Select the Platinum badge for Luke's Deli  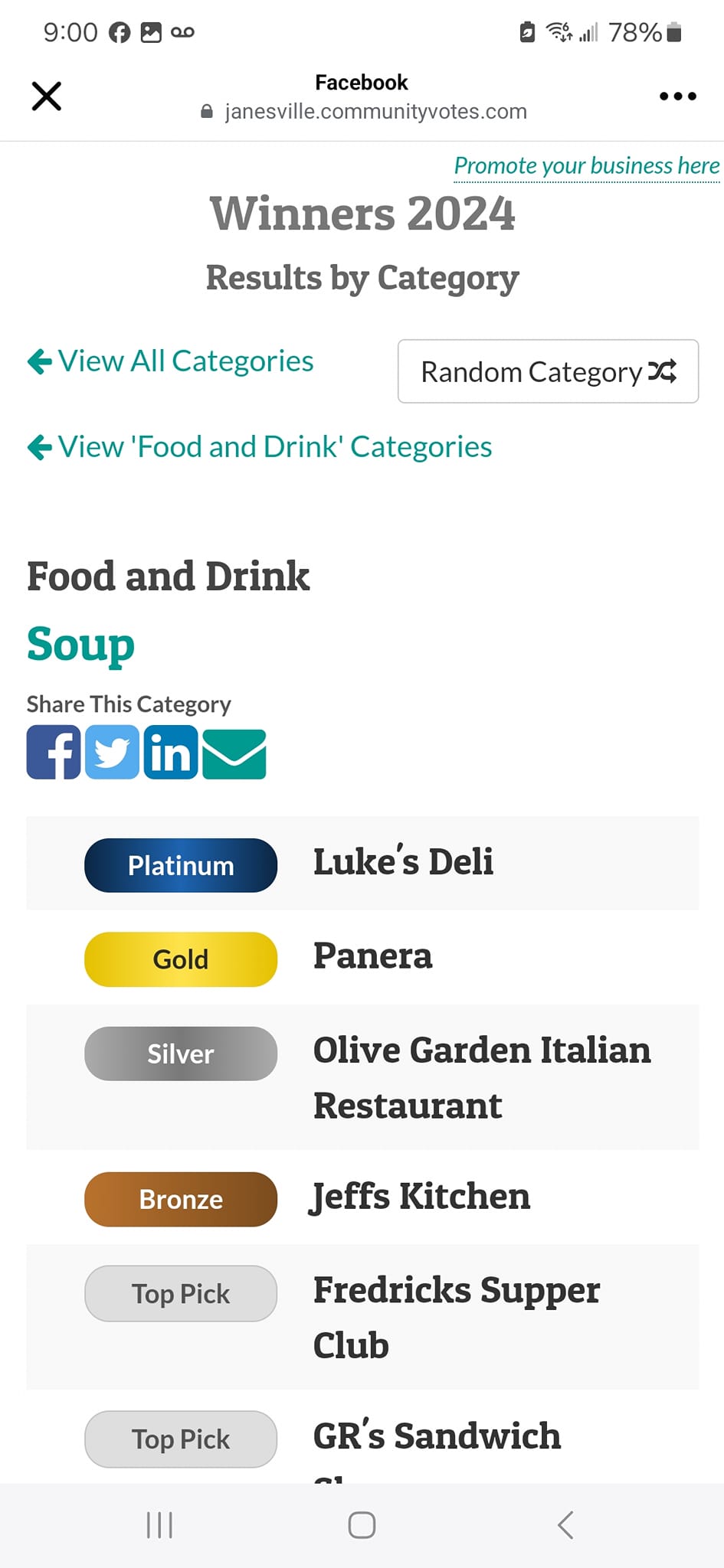(181, 865)
